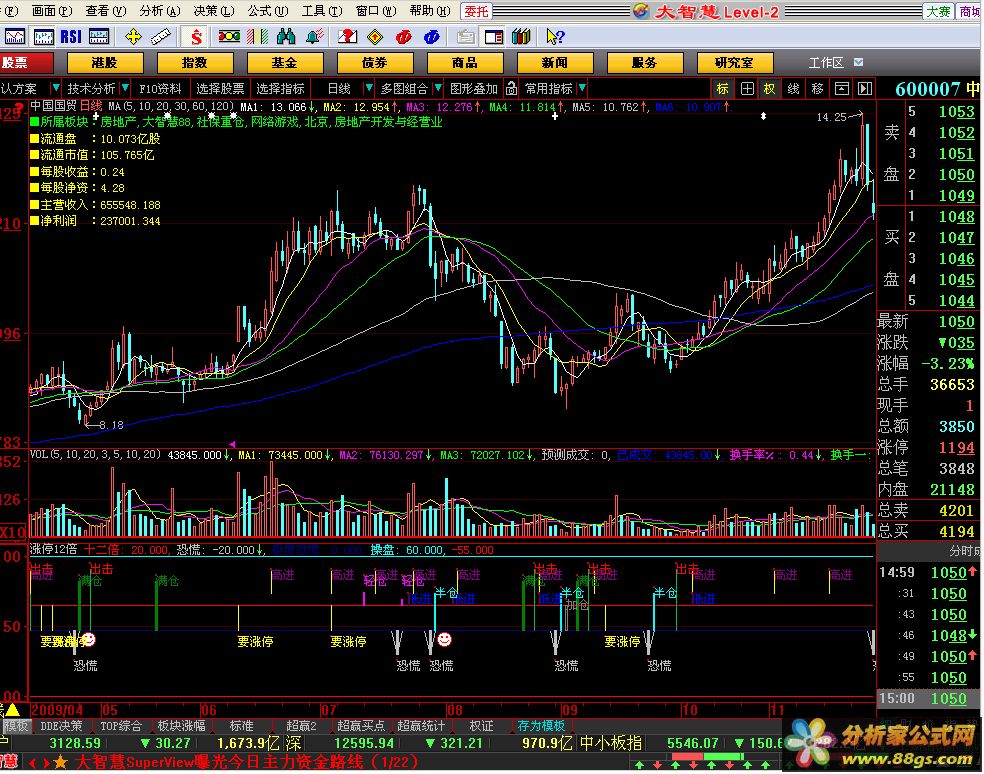
Task: Open the 分析(A) menu
Action: (x=159, y=11)
